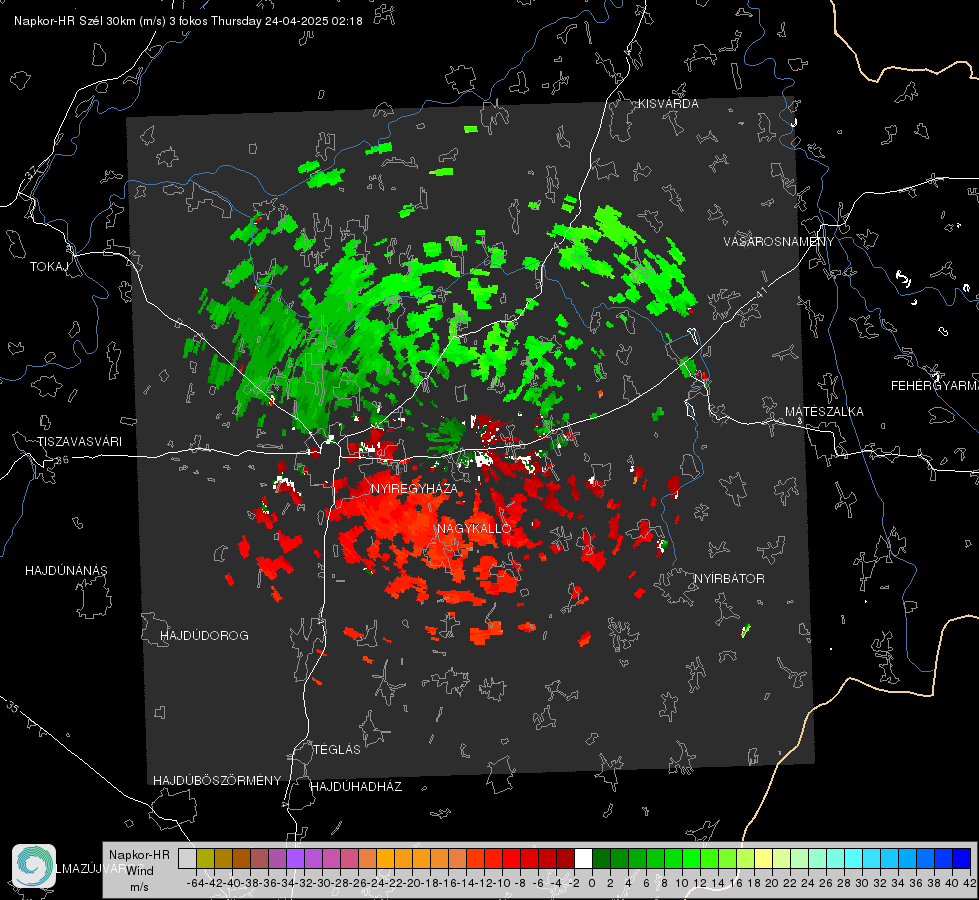This screenshot has width=979, height=900.
Task: Click the pale yellow swatch above 18
Action: tap(763, 858)
